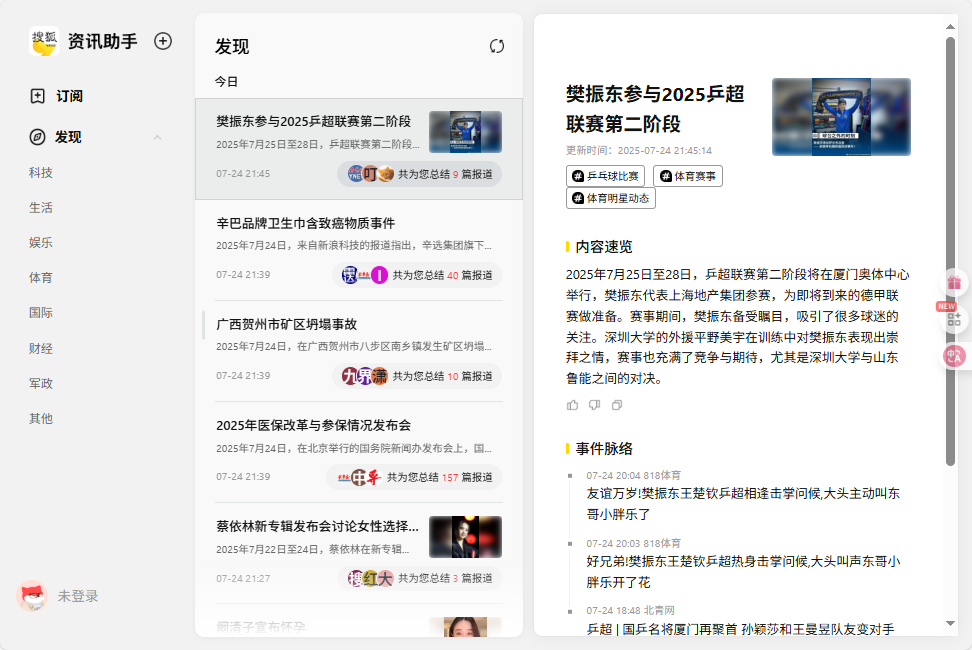Click the pink gift icon on right edge
The height and width of the screenshot is (650, 972).
(x=954, y=283)
